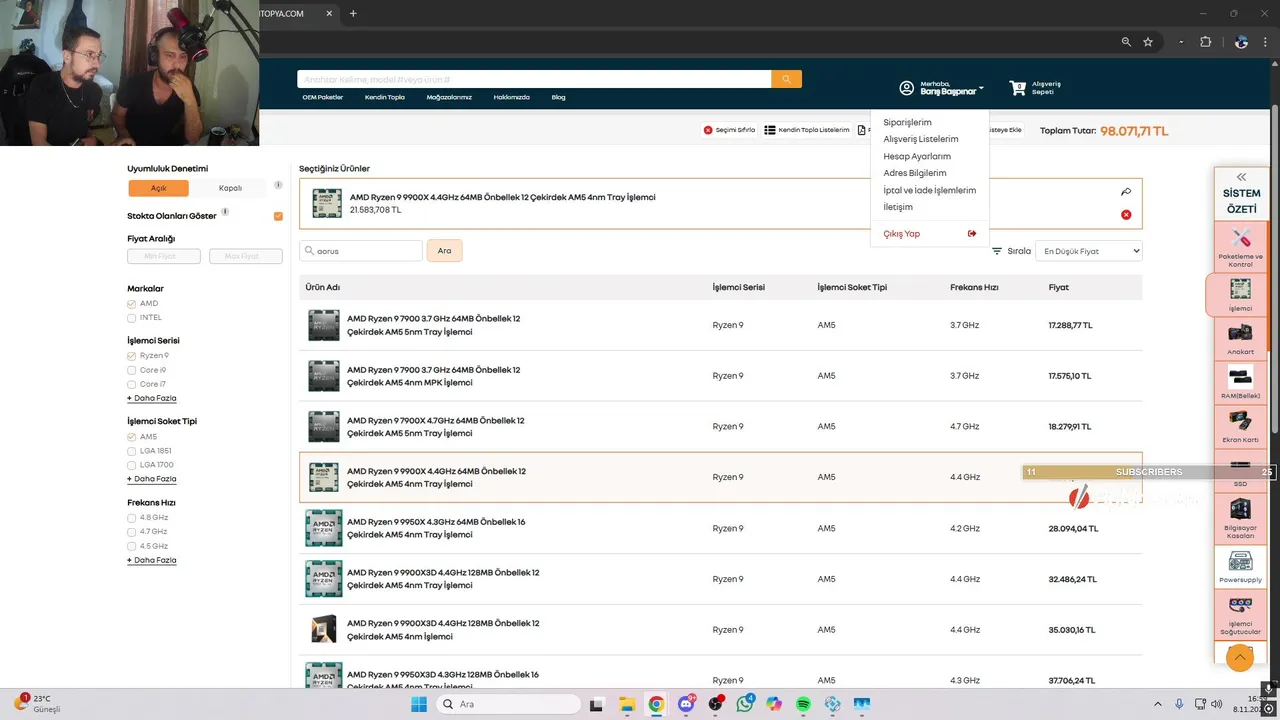Choose Ekran Kartı in system summary
1280x720 pixels.
1241,427
